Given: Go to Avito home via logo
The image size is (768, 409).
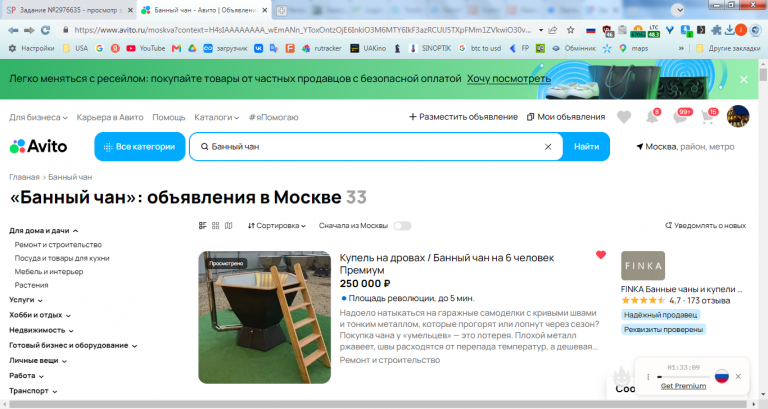Looking at the screenshot, I should 38,146.
